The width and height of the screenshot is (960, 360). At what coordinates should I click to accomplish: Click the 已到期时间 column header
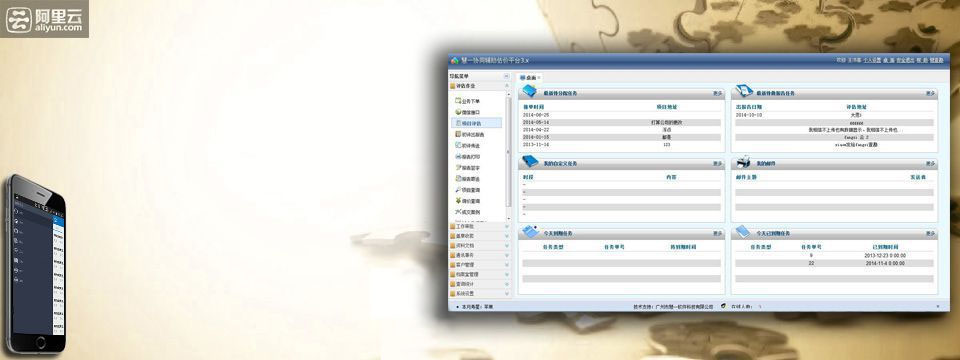pos(885,247)
